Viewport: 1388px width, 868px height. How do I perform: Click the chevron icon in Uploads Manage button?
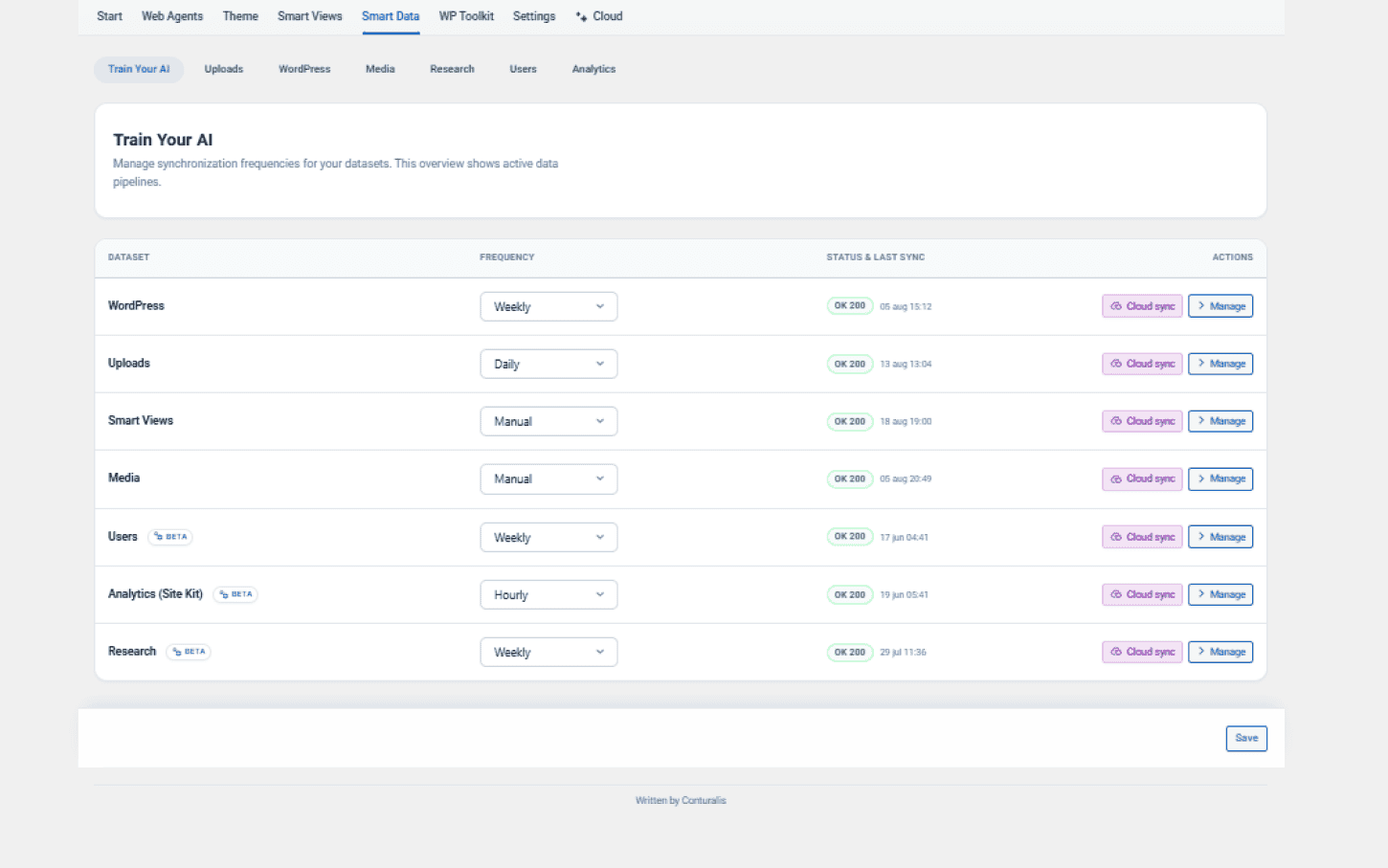click(1201, 364)
